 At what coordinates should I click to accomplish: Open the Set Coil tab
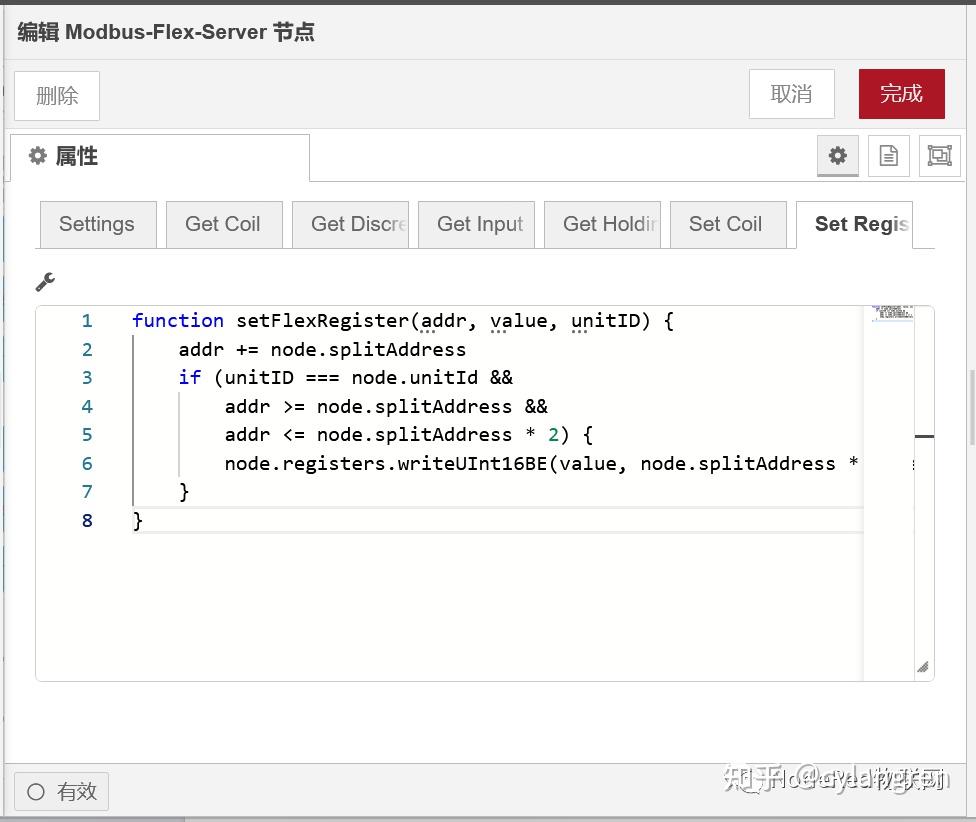[727, 224]
